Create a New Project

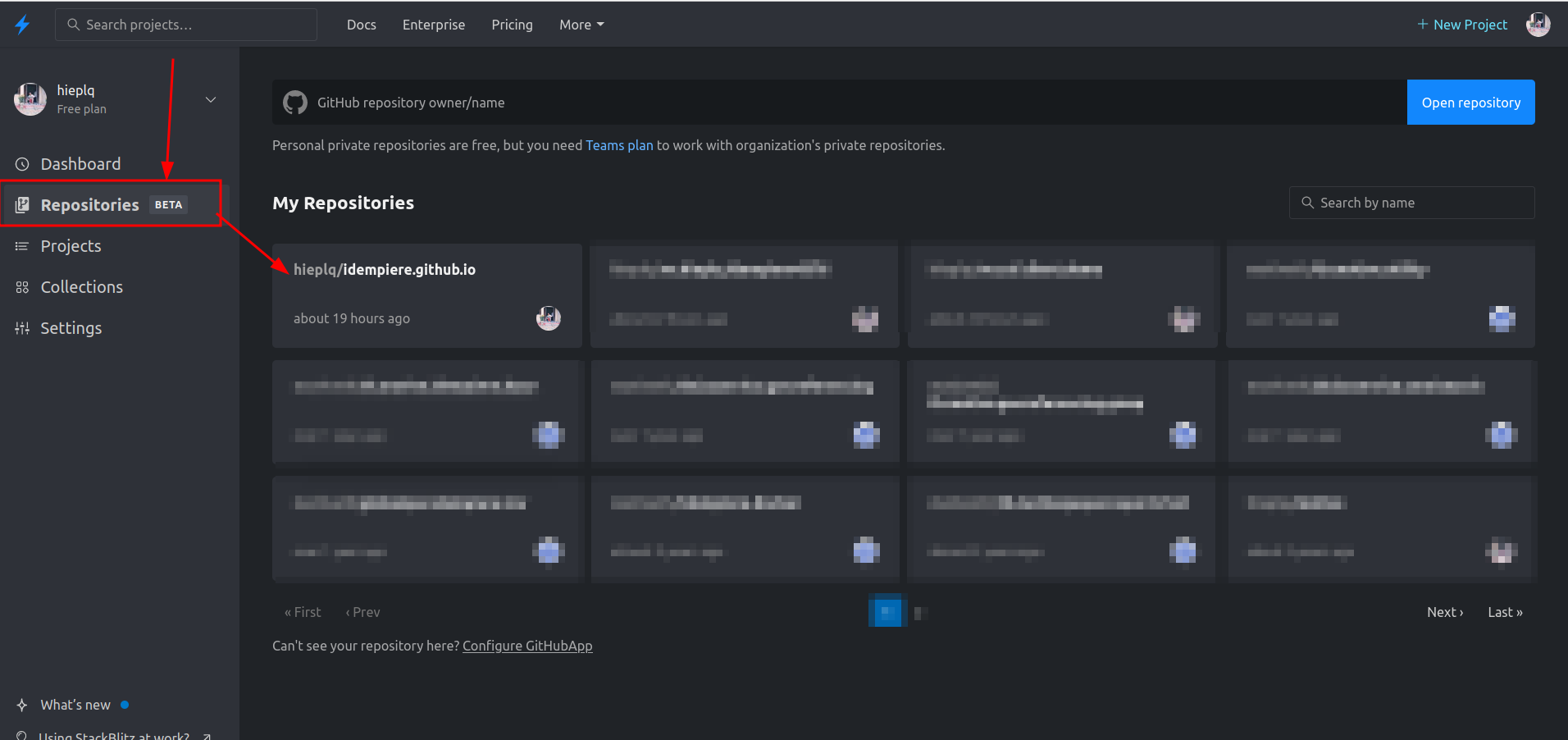tap(1462, 25)
